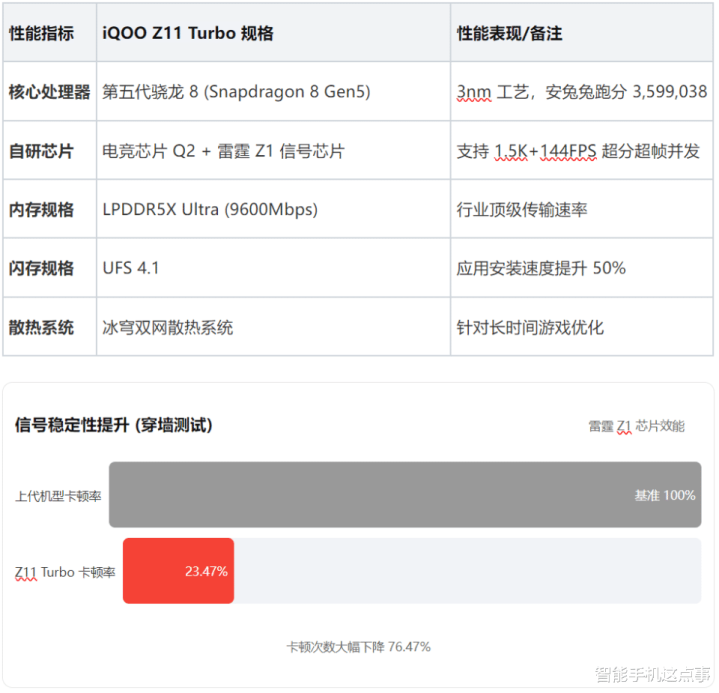Click the 自研芯片 row label

41,151
